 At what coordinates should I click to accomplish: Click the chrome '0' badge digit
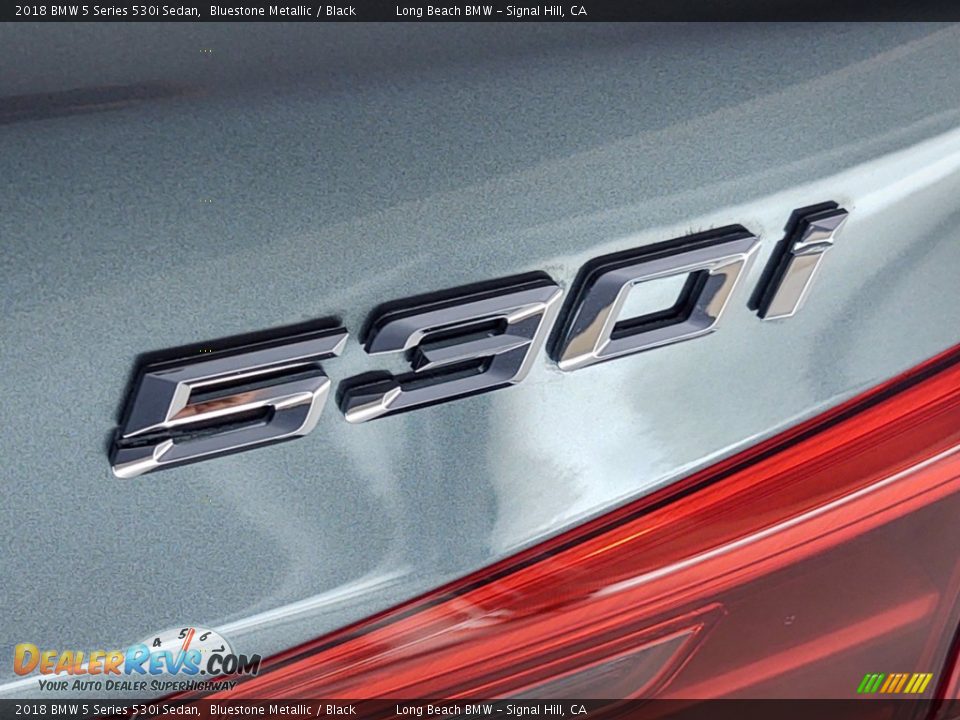pos(655,299)
